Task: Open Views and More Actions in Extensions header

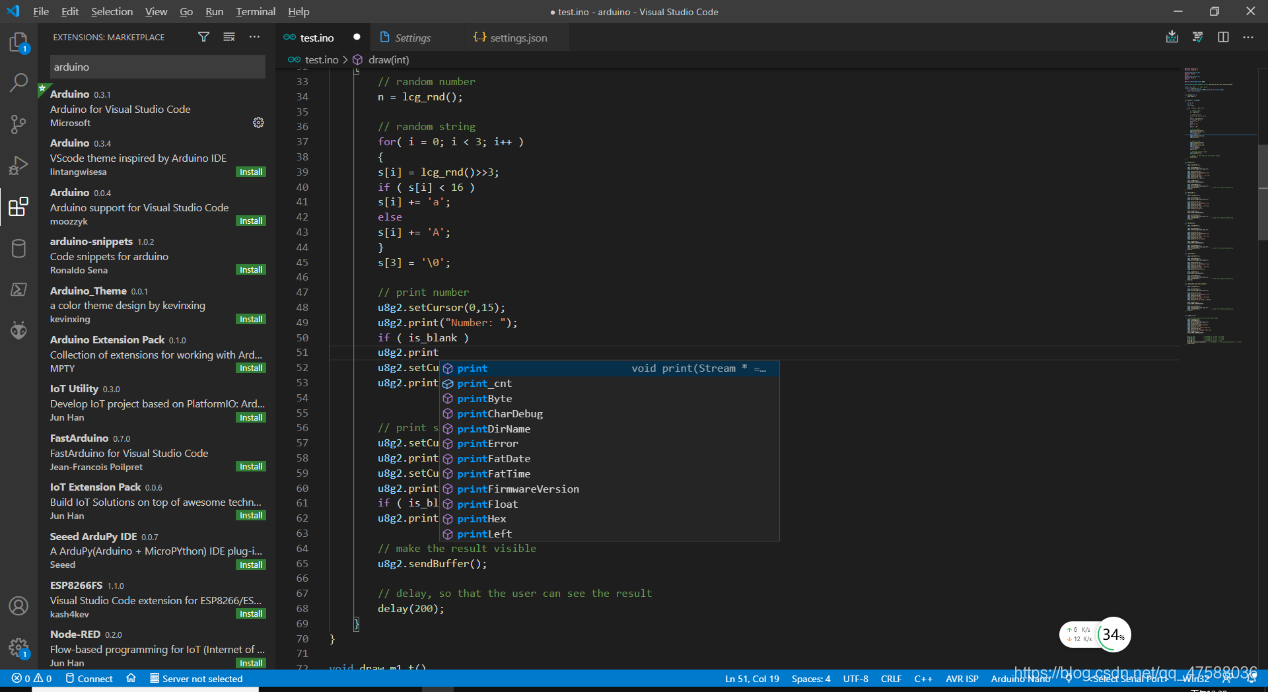Action: pos(254,37)
